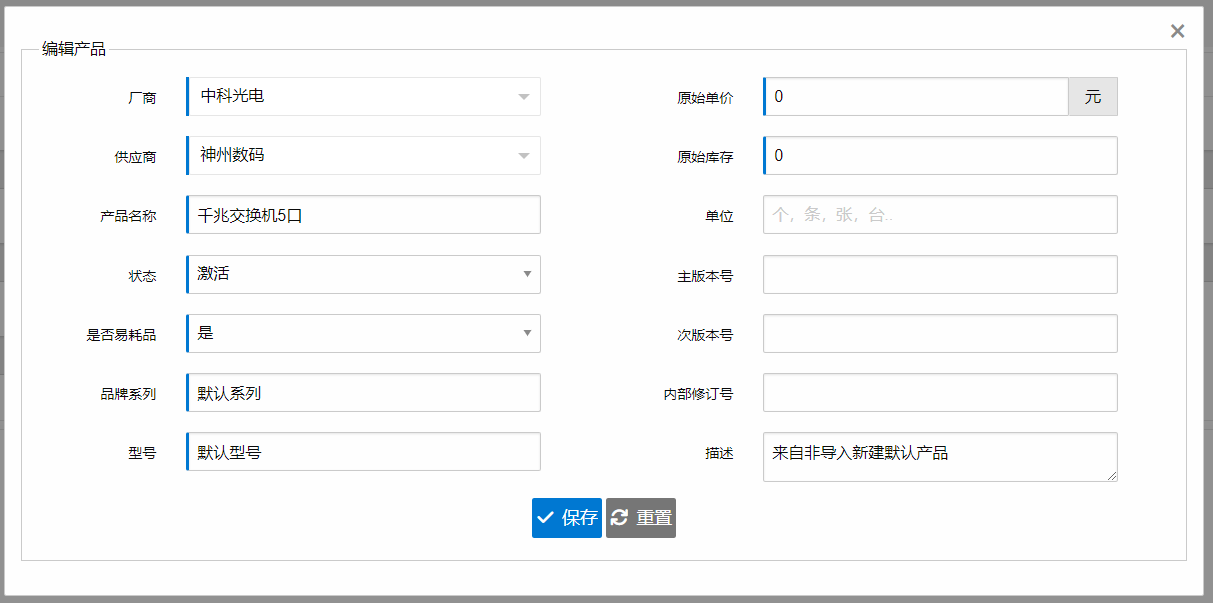The image size is (1213, 603).
Task: Save the product with 保存 button
Action: tap(567, 518)
